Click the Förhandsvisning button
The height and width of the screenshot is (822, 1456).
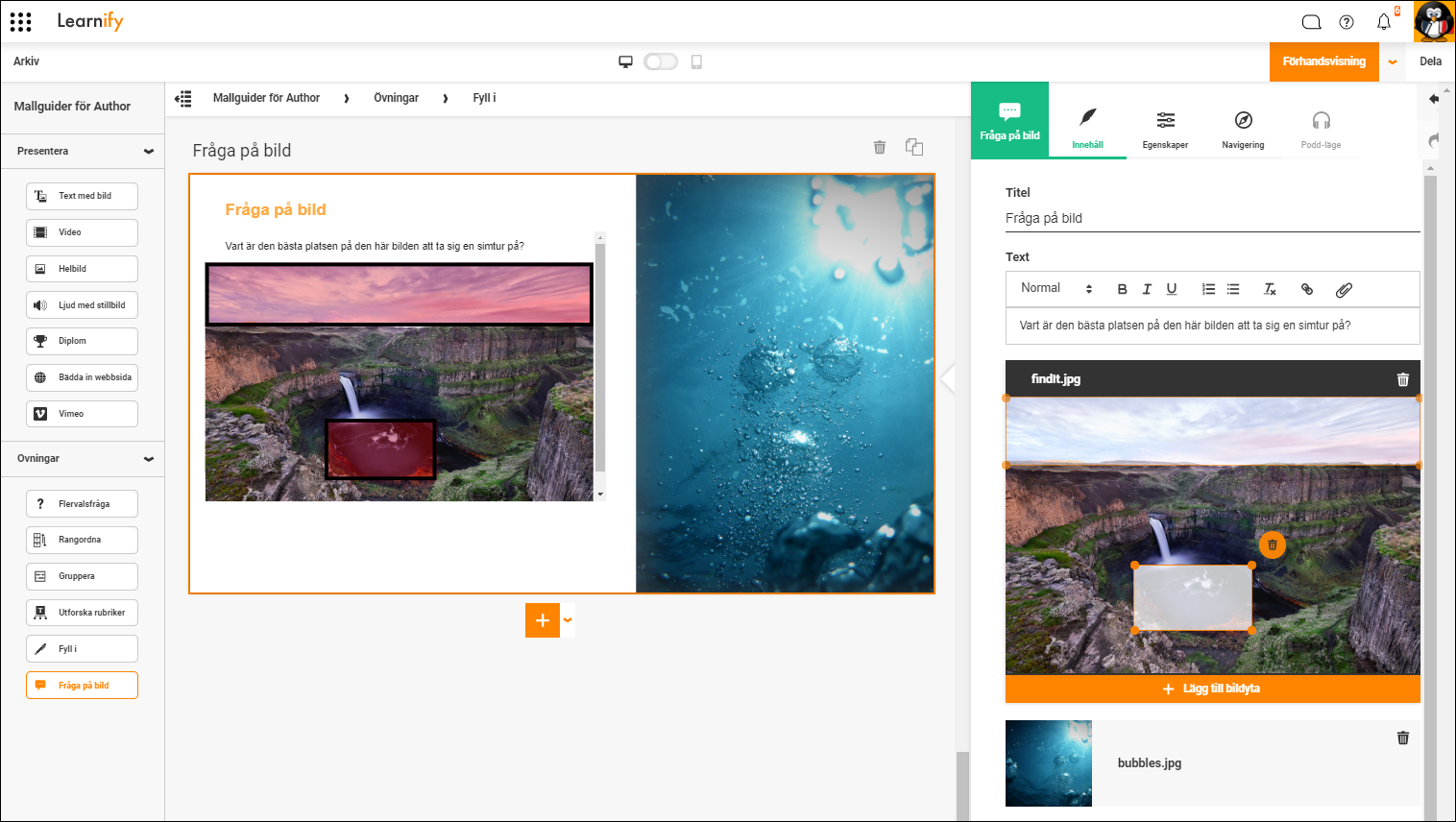click(x=1324, y=62)
